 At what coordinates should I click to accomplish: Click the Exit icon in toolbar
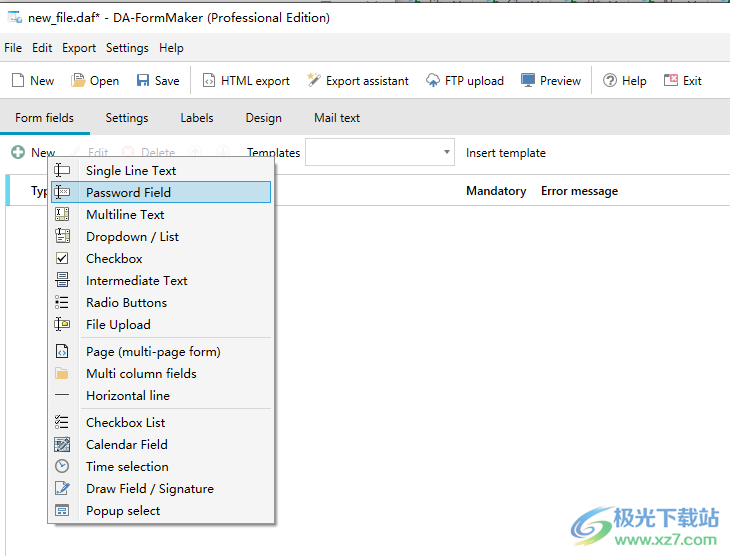(x=671, y=81)
